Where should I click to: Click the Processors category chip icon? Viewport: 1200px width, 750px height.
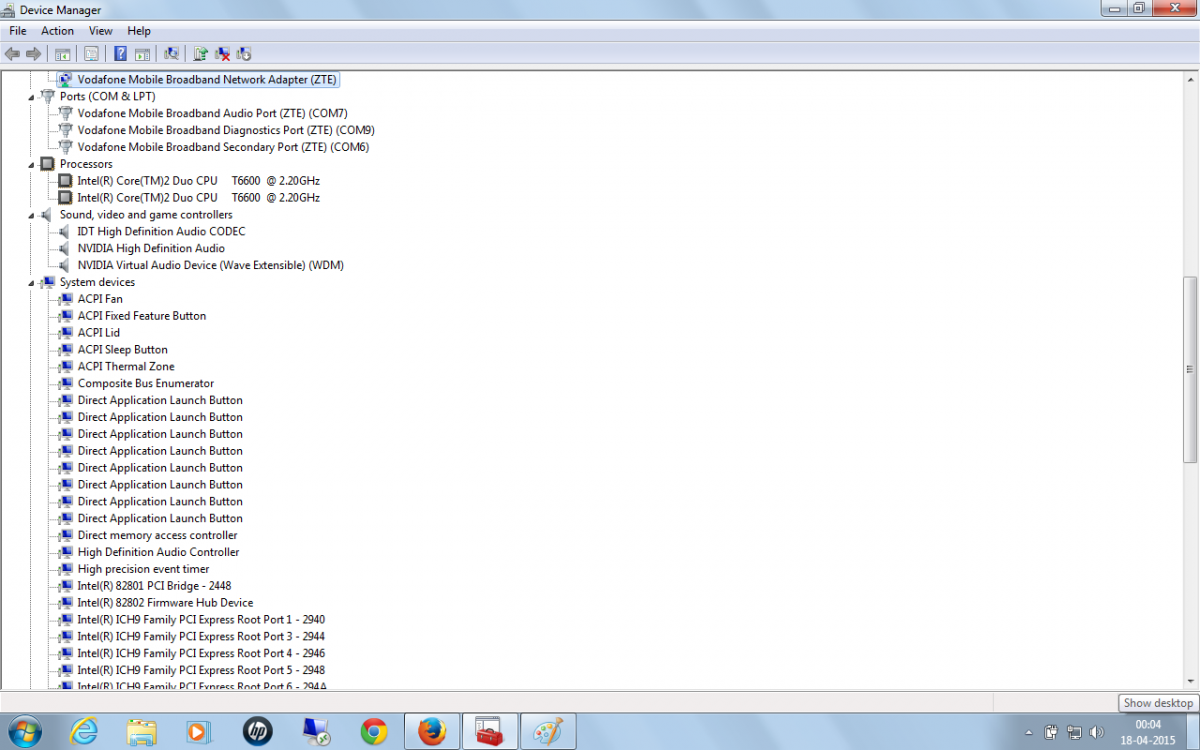(x=47, y=164)
